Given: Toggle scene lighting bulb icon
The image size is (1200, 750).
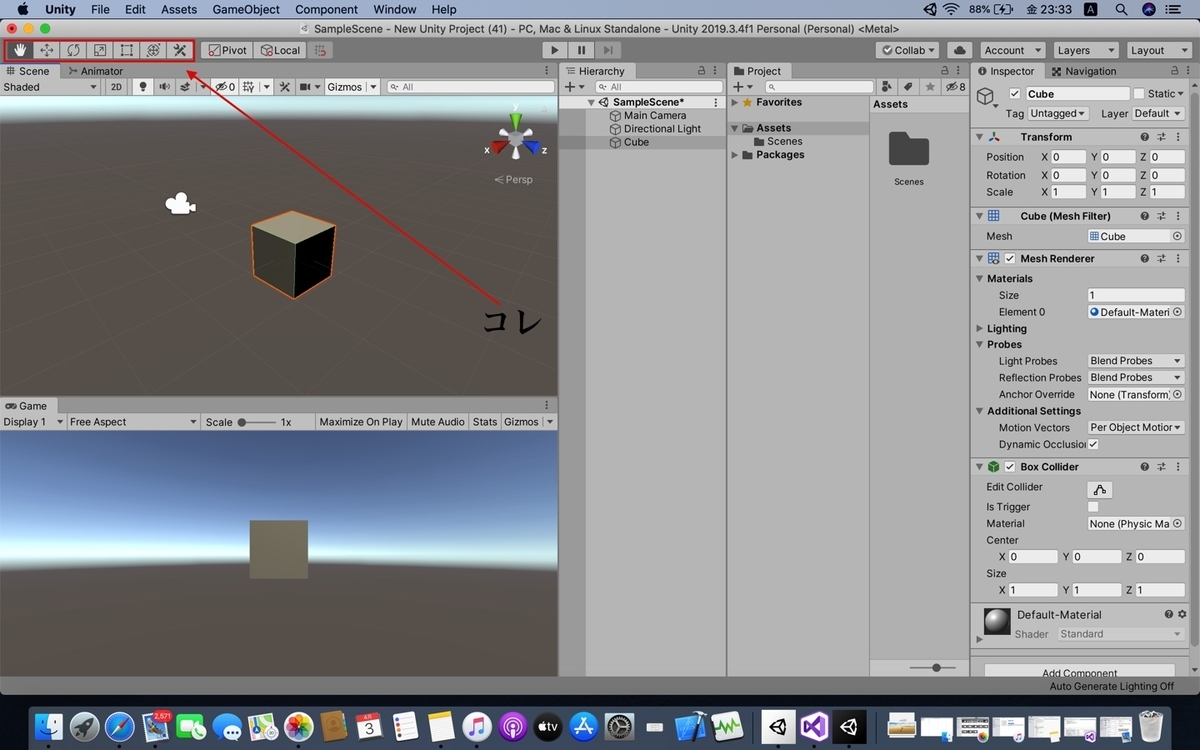Looking at the screenshot, I should [x=143, y=87].
